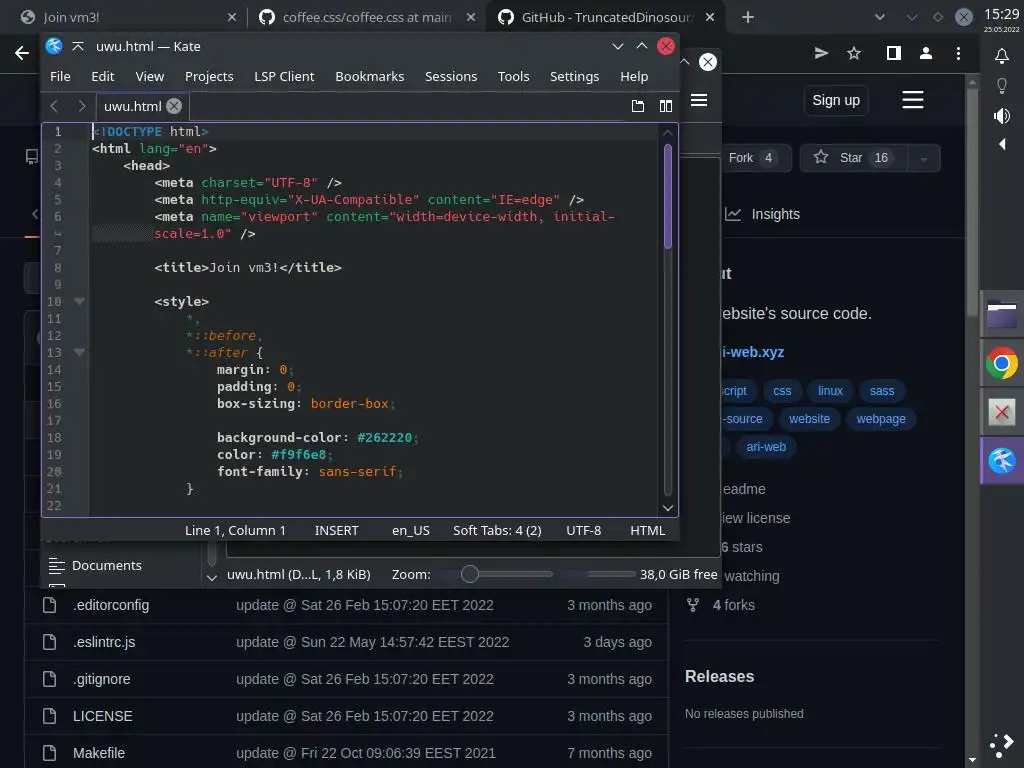Screen dimensions: 1024x768
Task: Open the dropdown arrow next to Star 16
Action: click(x=923, y=158)
